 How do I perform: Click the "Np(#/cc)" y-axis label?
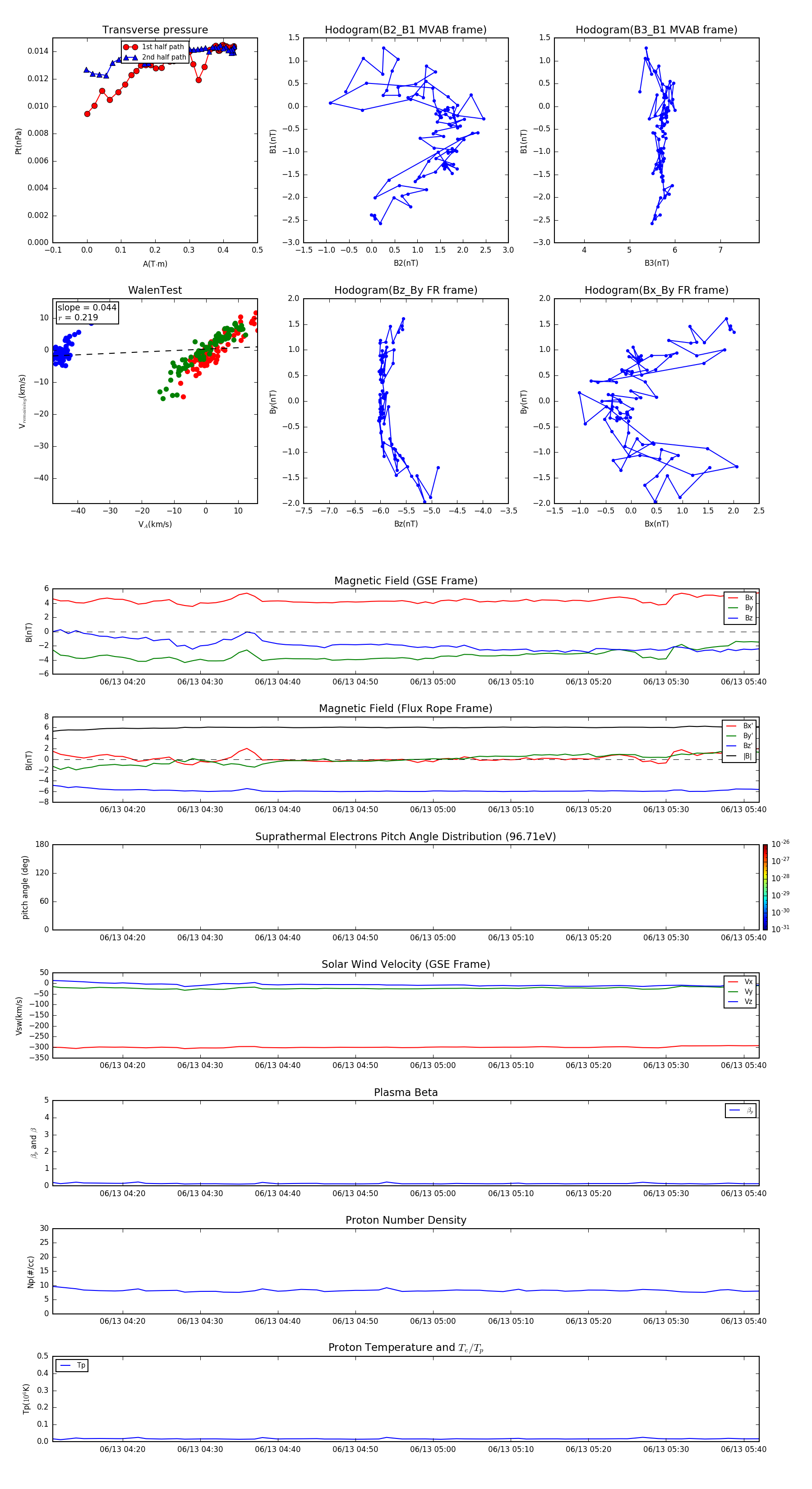tap(31, 1271)
